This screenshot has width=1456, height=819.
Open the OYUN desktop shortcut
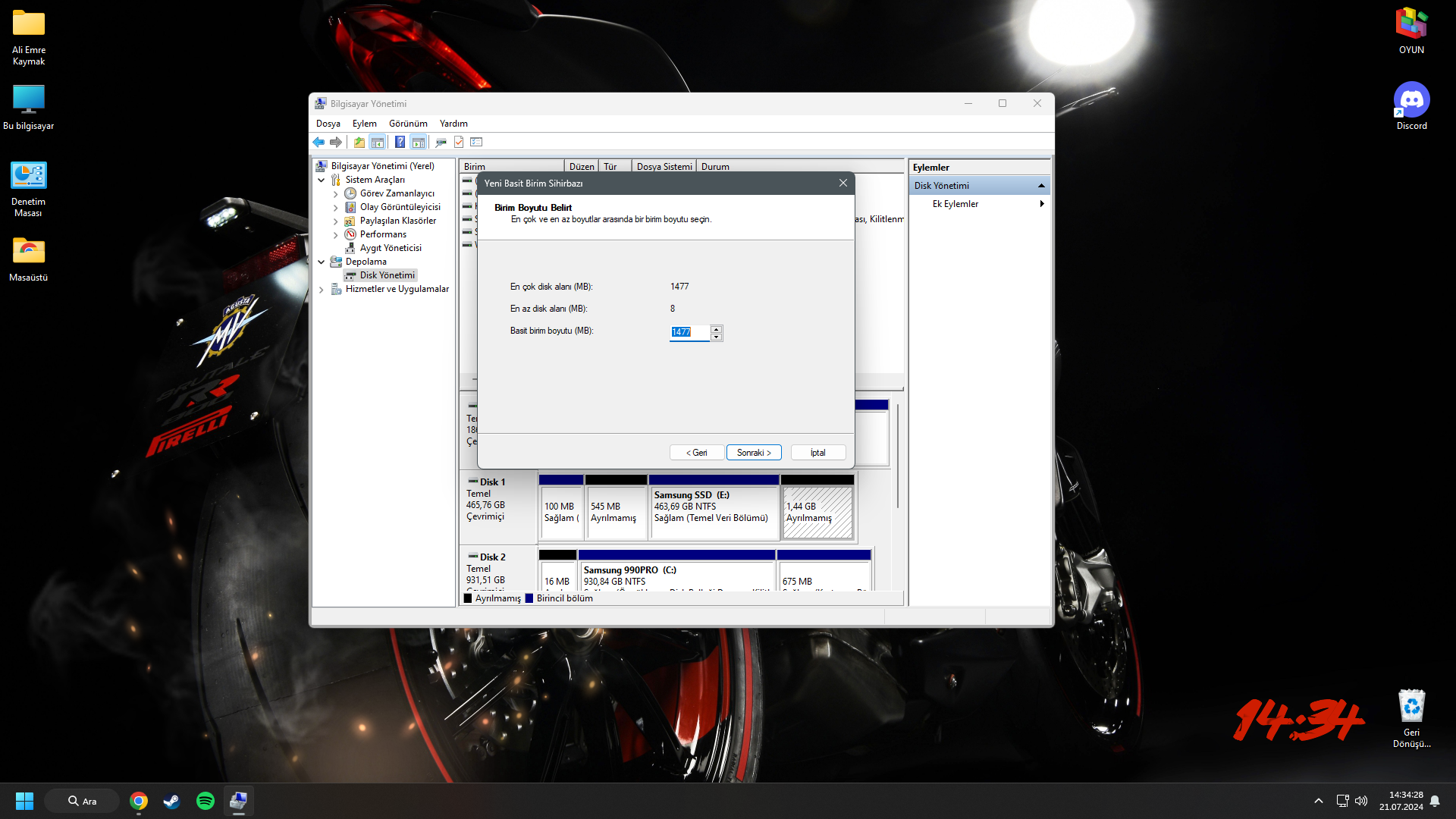coord(1411,31)
